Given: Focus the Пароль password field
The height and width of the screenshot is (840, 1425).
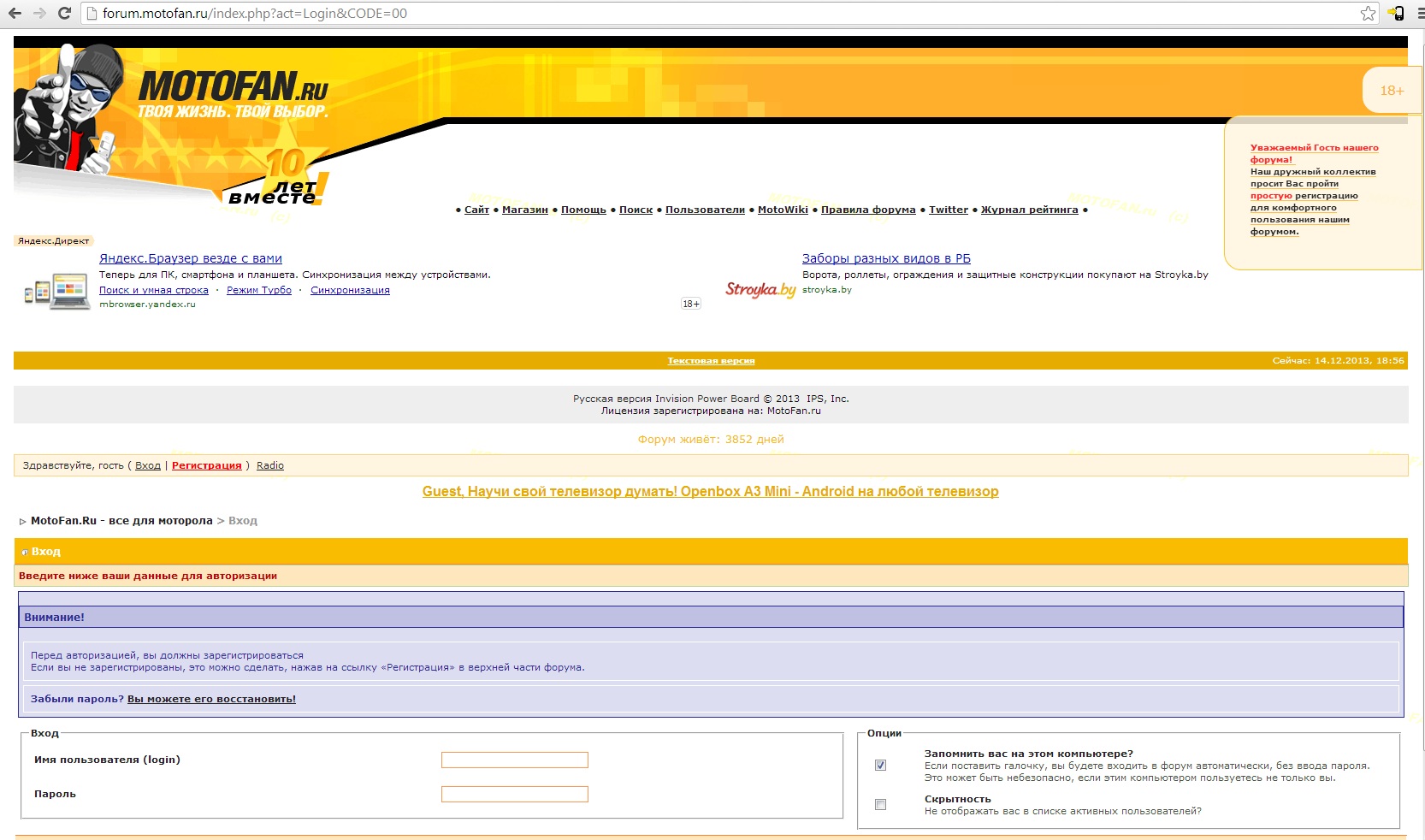Looking at the screenshot, I should [515, 794].
